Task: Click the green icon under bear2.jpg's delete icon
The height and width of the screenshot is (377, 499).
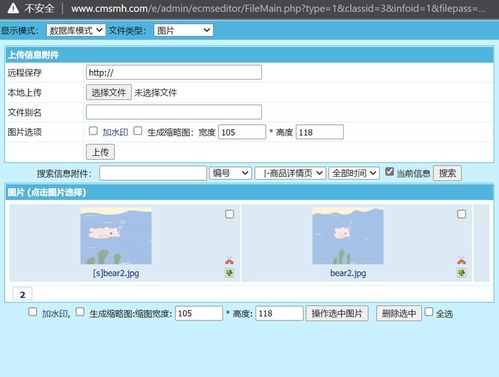Action: (461, 273)
